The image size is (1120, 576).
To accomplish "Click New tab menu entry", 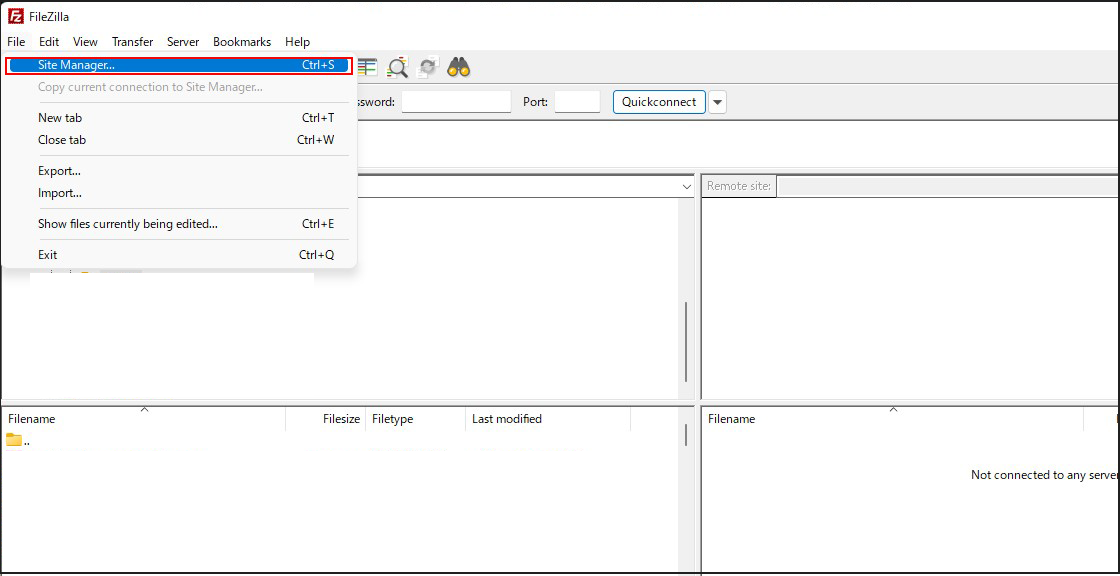I will (179, 118).
